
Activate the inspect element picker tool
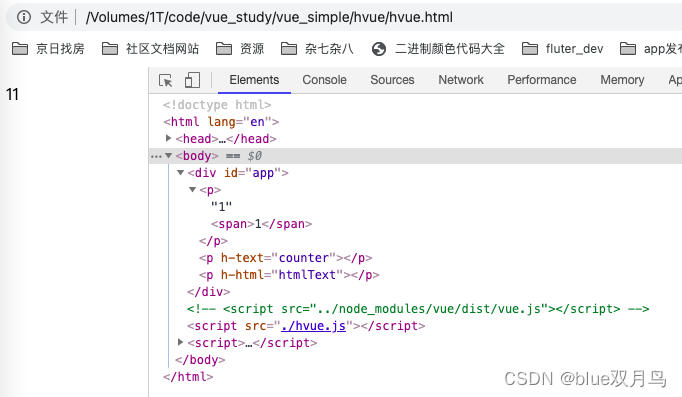166,80
